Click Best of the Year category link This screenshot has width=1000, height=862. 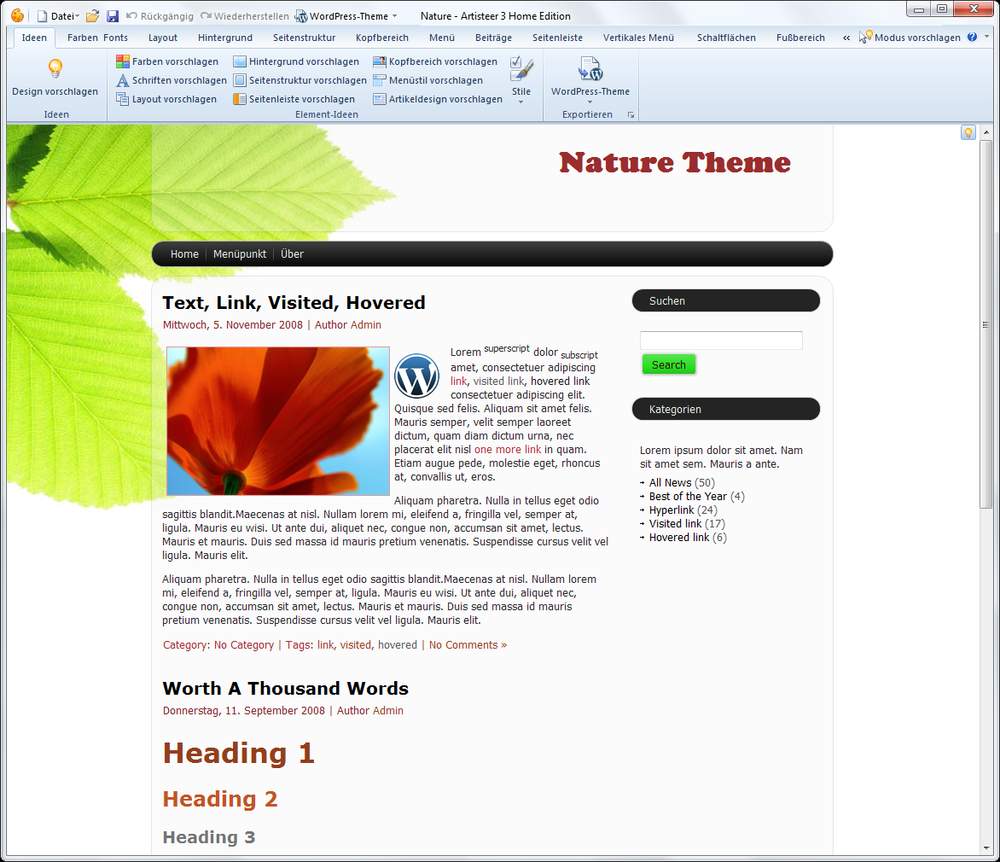coord(688,496)
